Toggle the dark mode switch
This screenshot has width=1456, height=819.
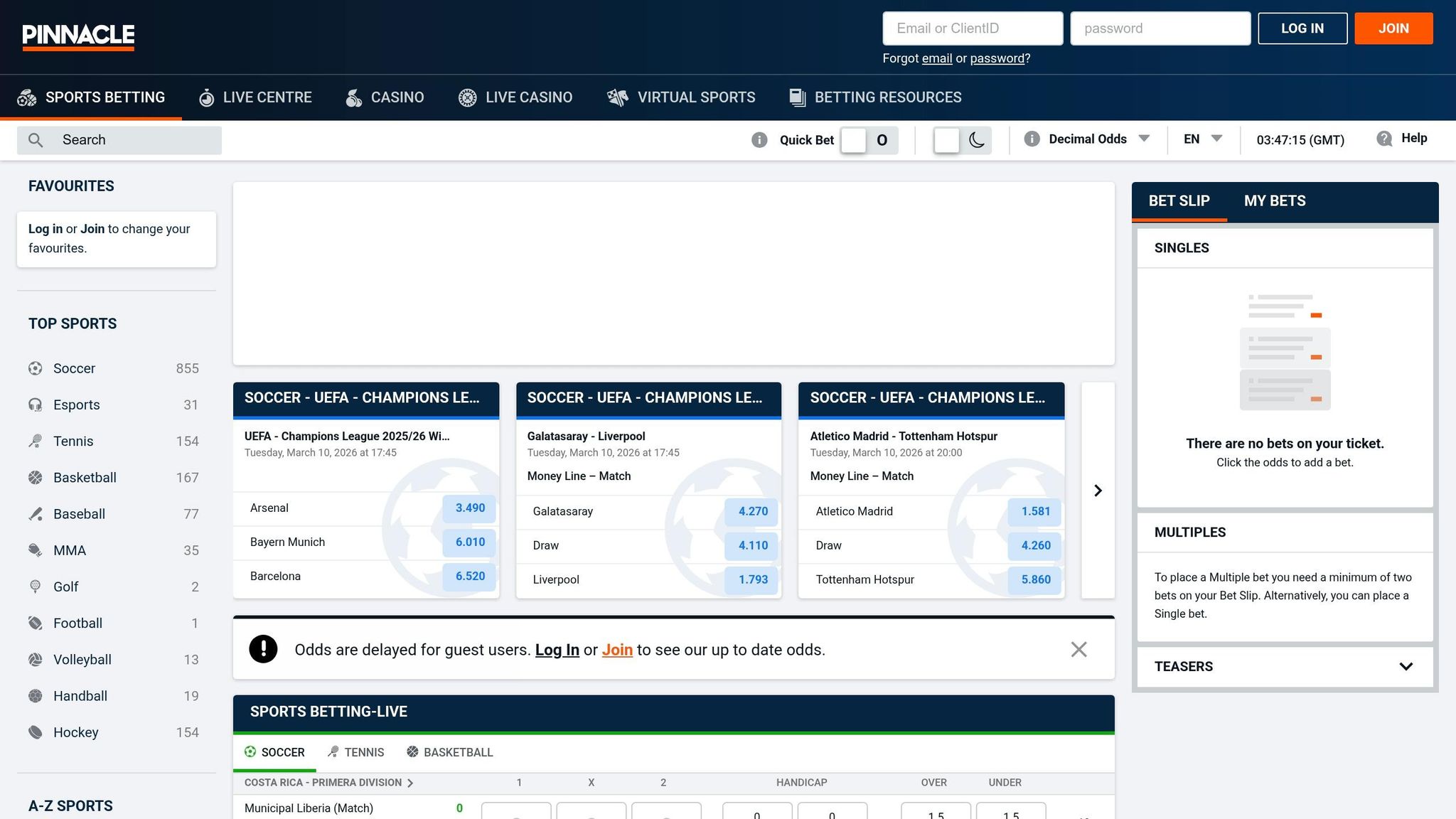(961, 140)
